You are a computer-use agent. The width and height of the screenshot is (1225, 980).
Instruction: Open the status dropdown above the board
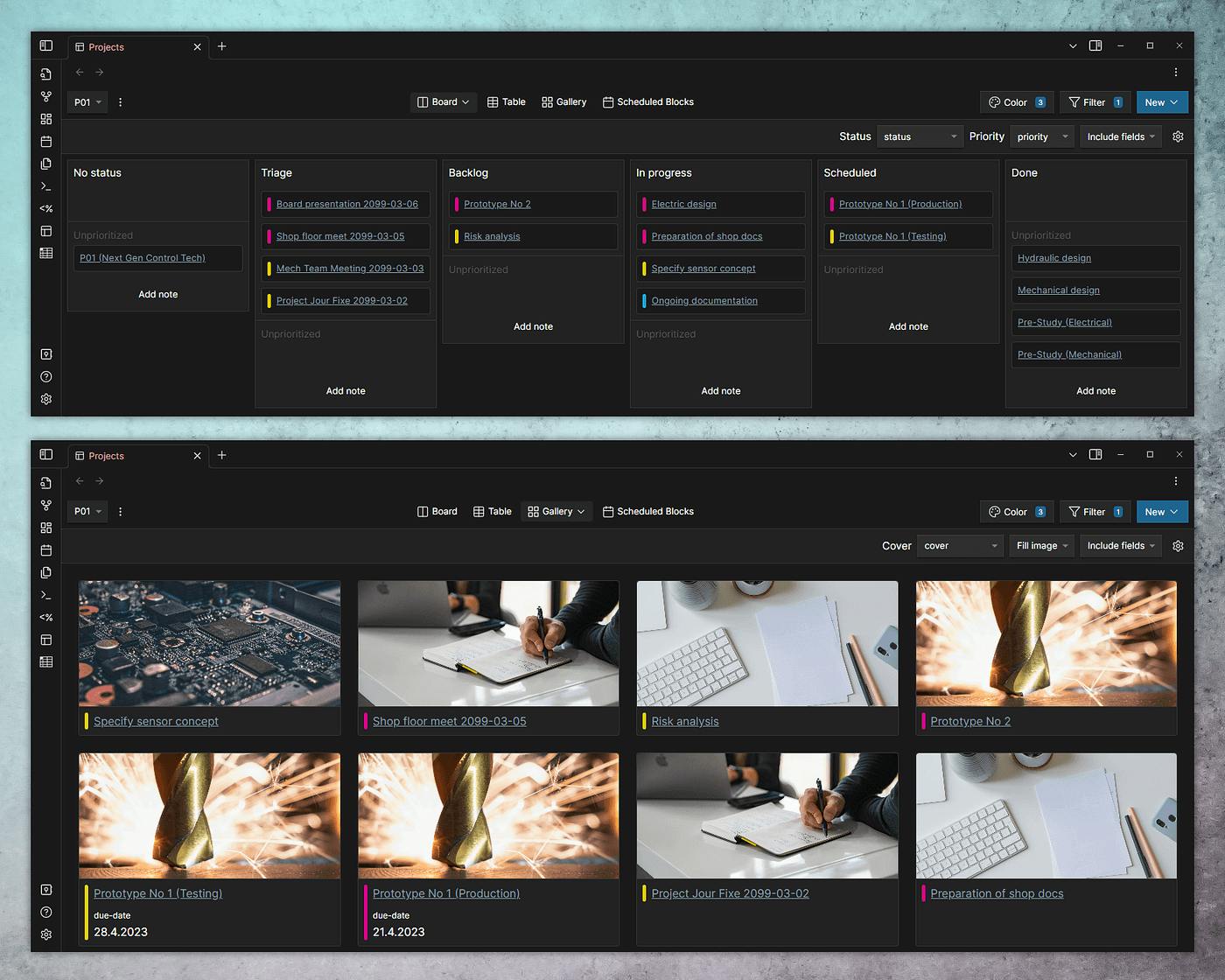tap(920, 136)
